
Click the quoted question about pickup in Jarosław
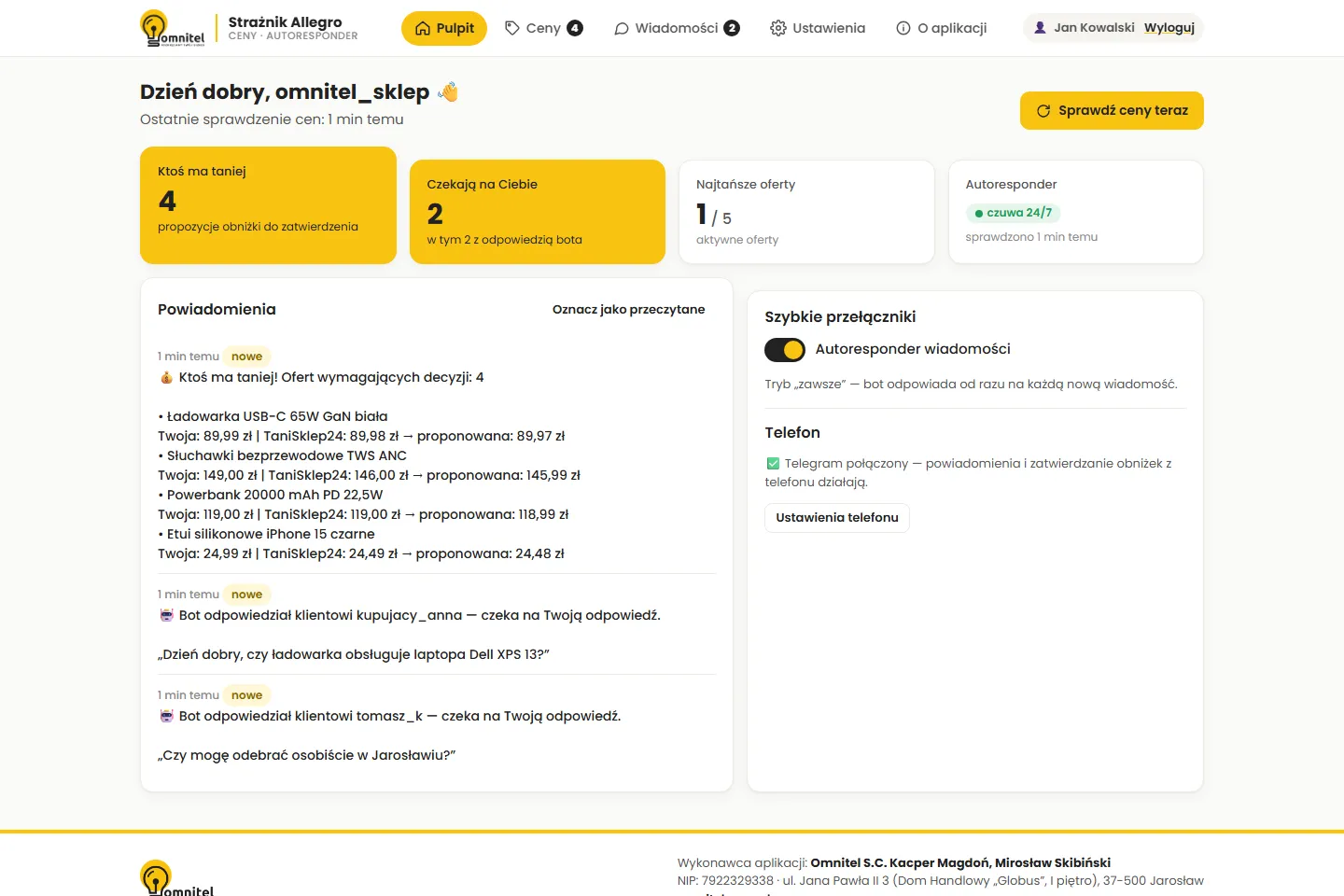[x=307, y=755]
